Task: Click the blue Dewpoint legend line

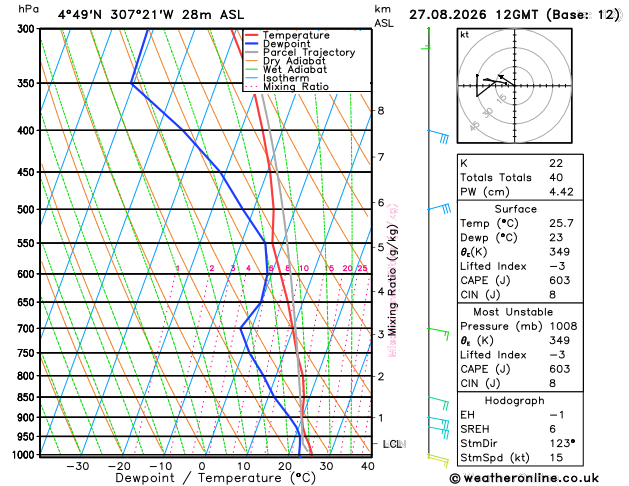Action: point(252,44)
